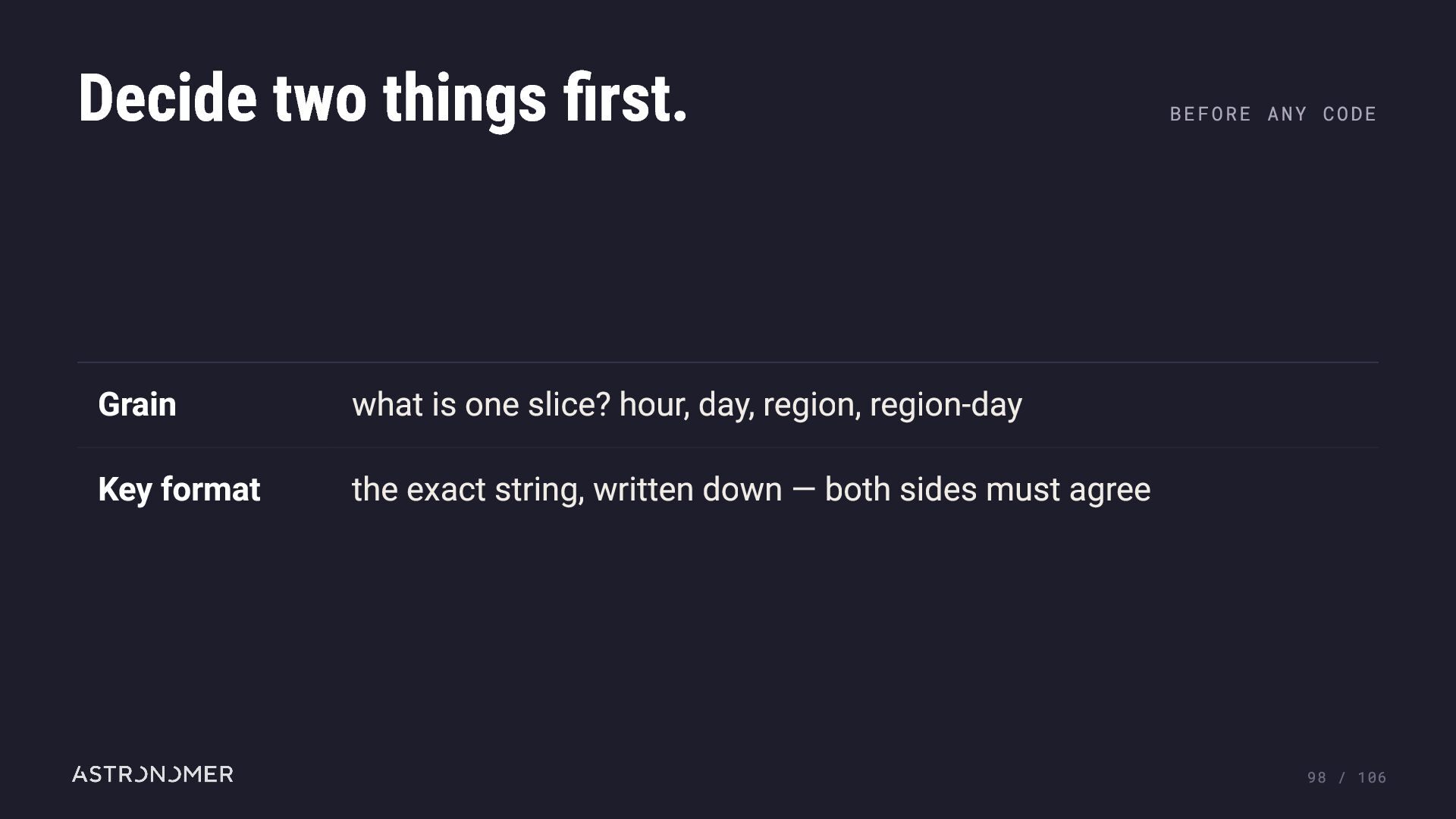Click the word "things" in the title
The height and width of the screenshot is (819, 1456).
[x=464, y=100]
